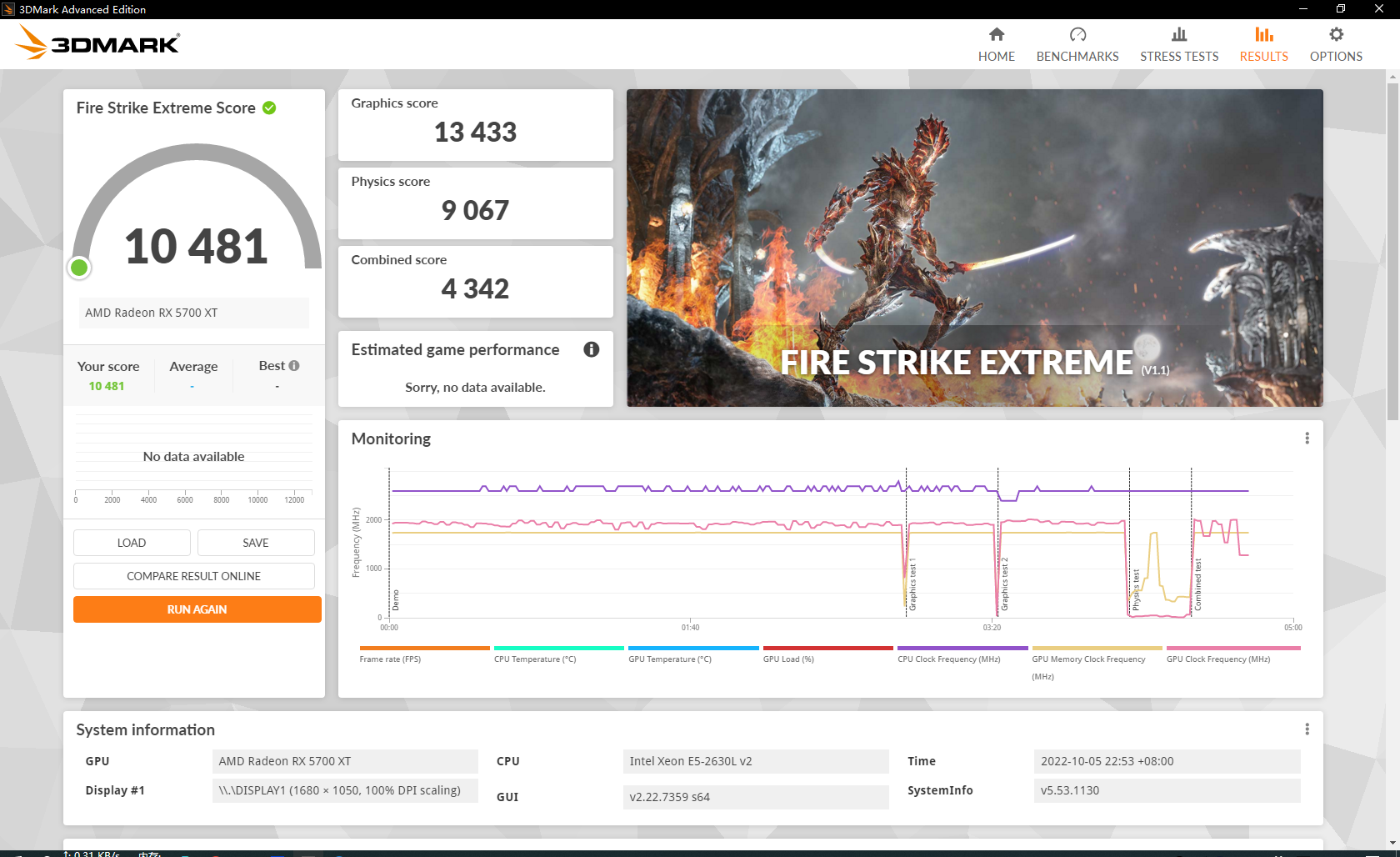Toggle CPU Temperature legend swatch
Viewport: 1400px width, 857px height.
559,648
